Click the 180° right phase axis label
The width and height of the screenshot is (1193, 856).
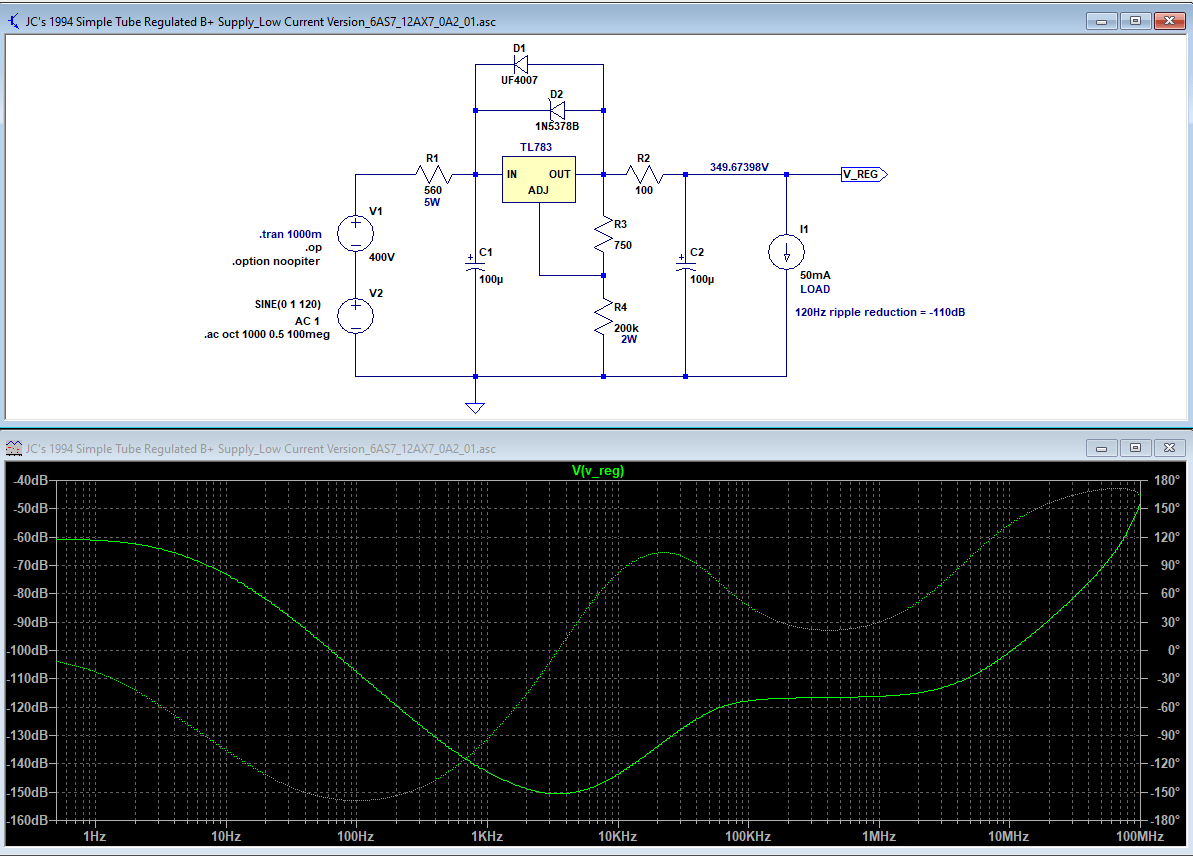pyautogui.click(x=1166, y=480)
